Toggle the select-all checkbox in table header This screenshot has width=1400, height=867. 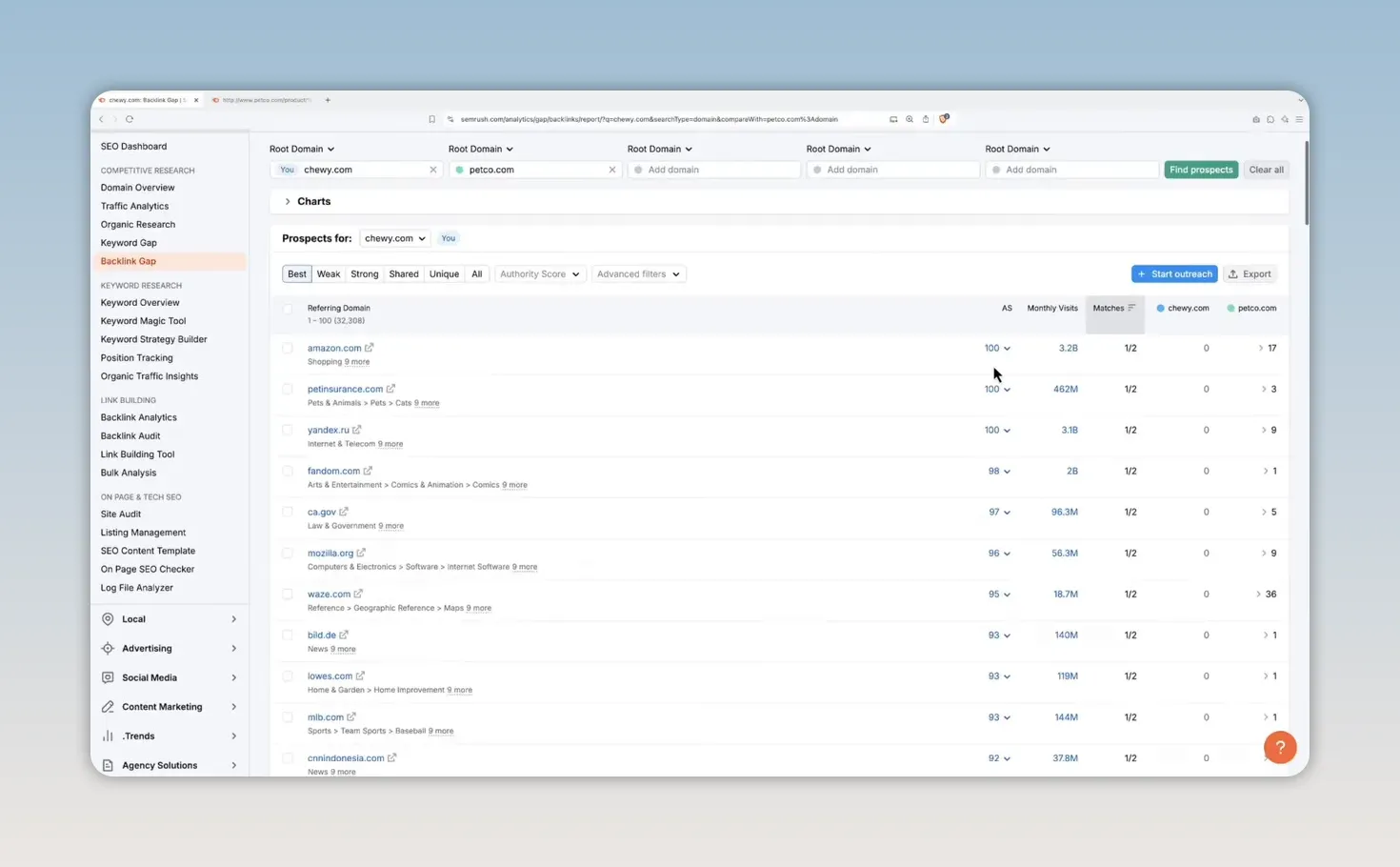point(288,309)
